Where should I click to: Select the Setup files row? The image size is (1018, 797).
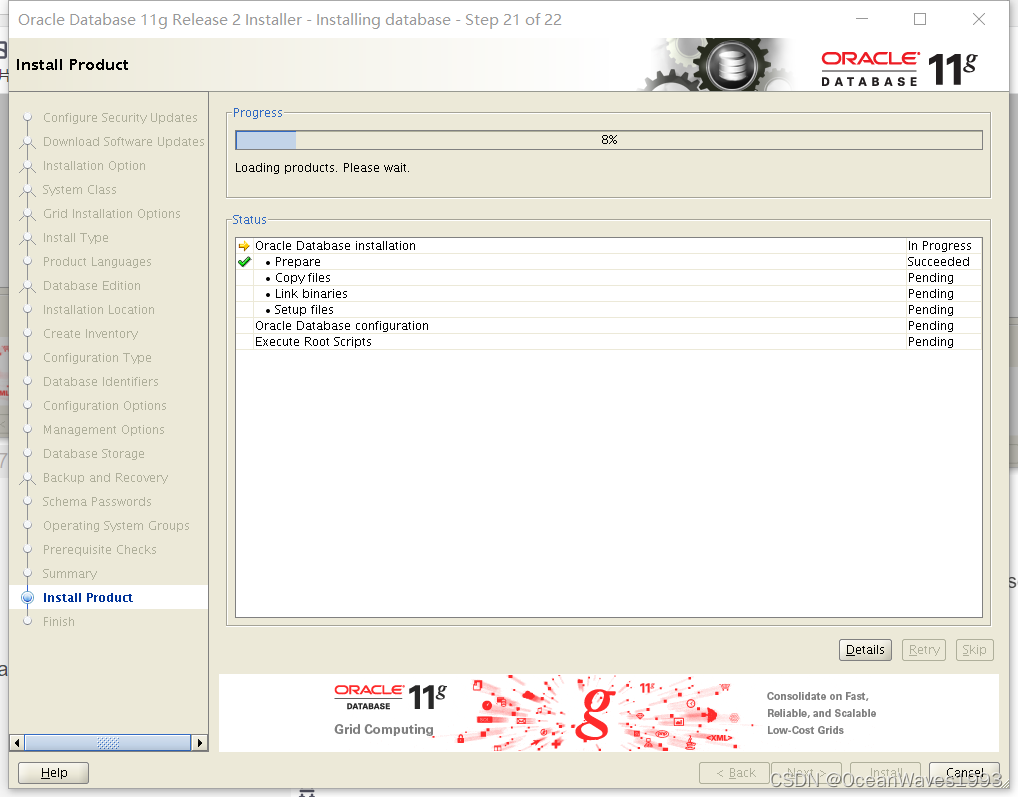click(608, 310)
